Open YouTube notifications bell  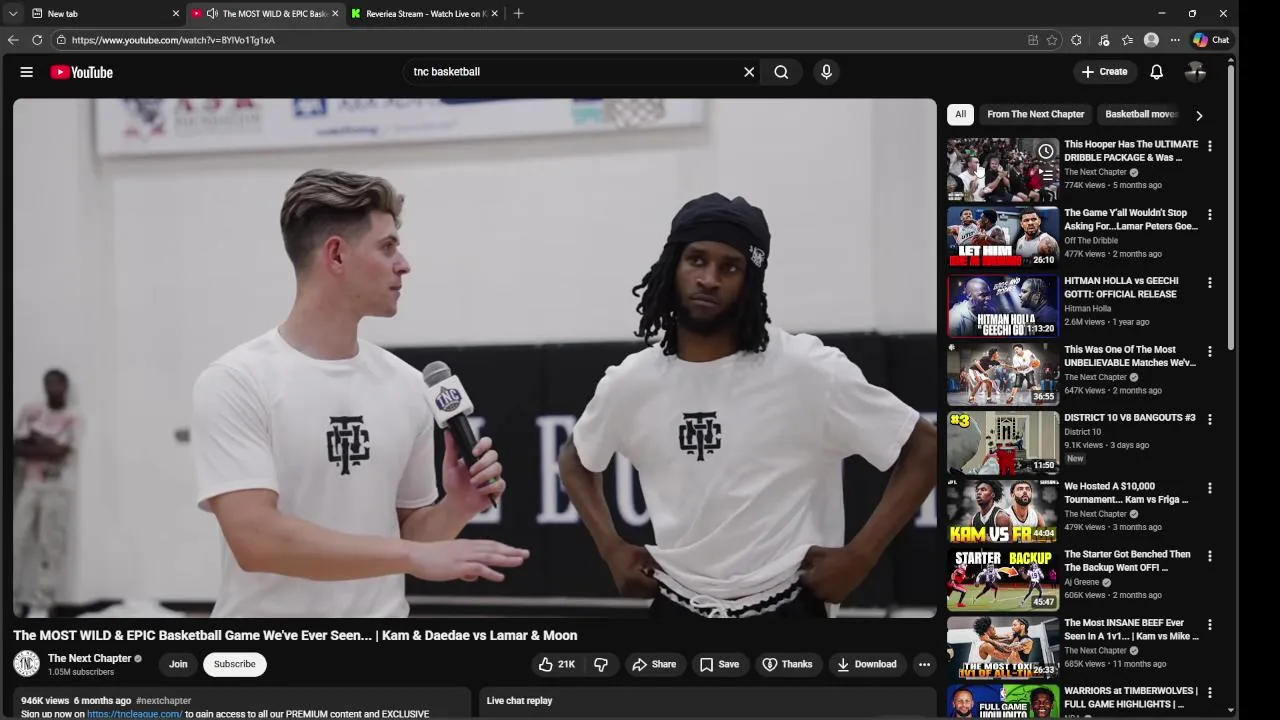coord(1156,72)
